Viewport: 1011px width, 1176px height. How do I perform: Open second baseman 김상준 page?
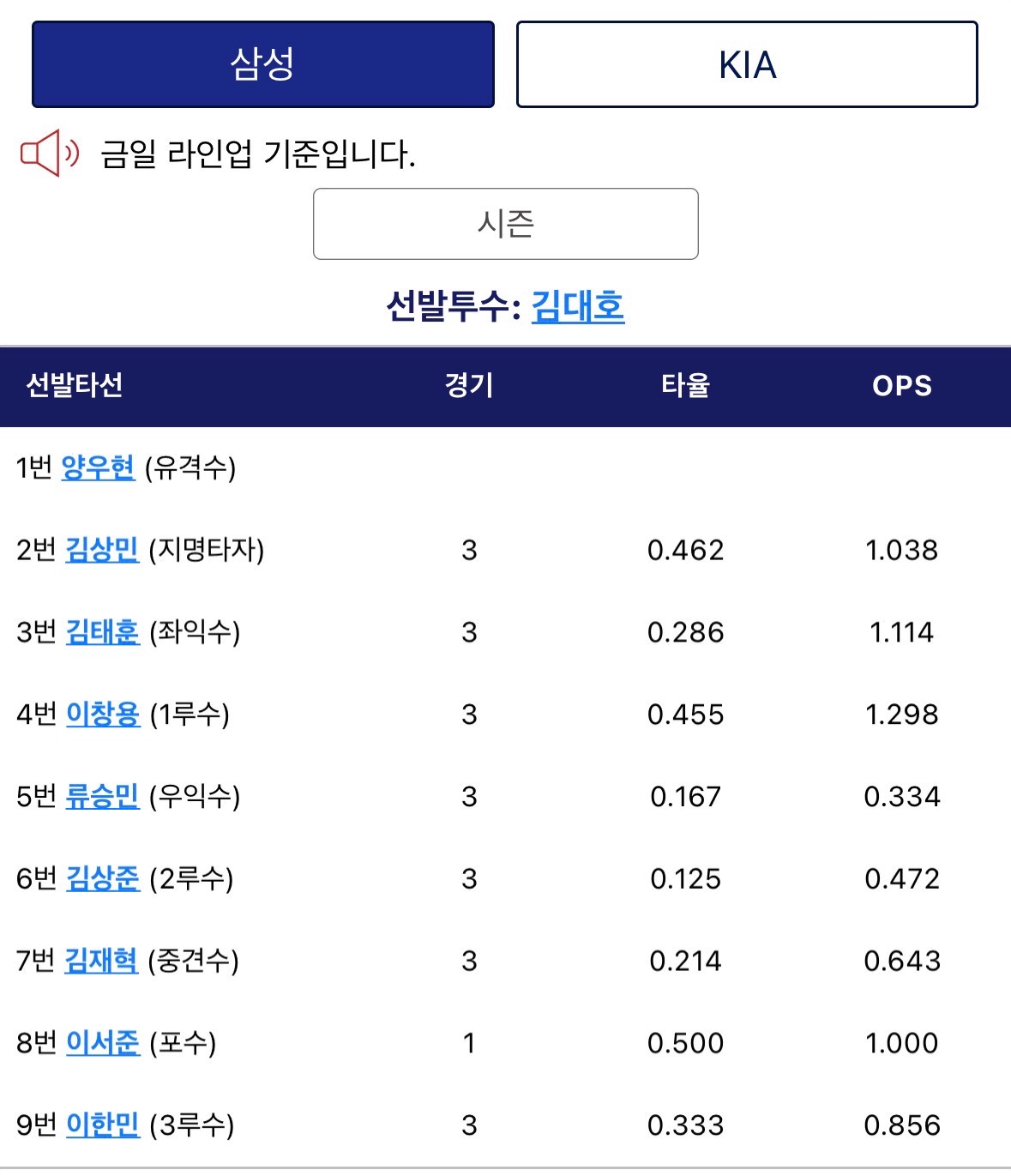(103, 878)
